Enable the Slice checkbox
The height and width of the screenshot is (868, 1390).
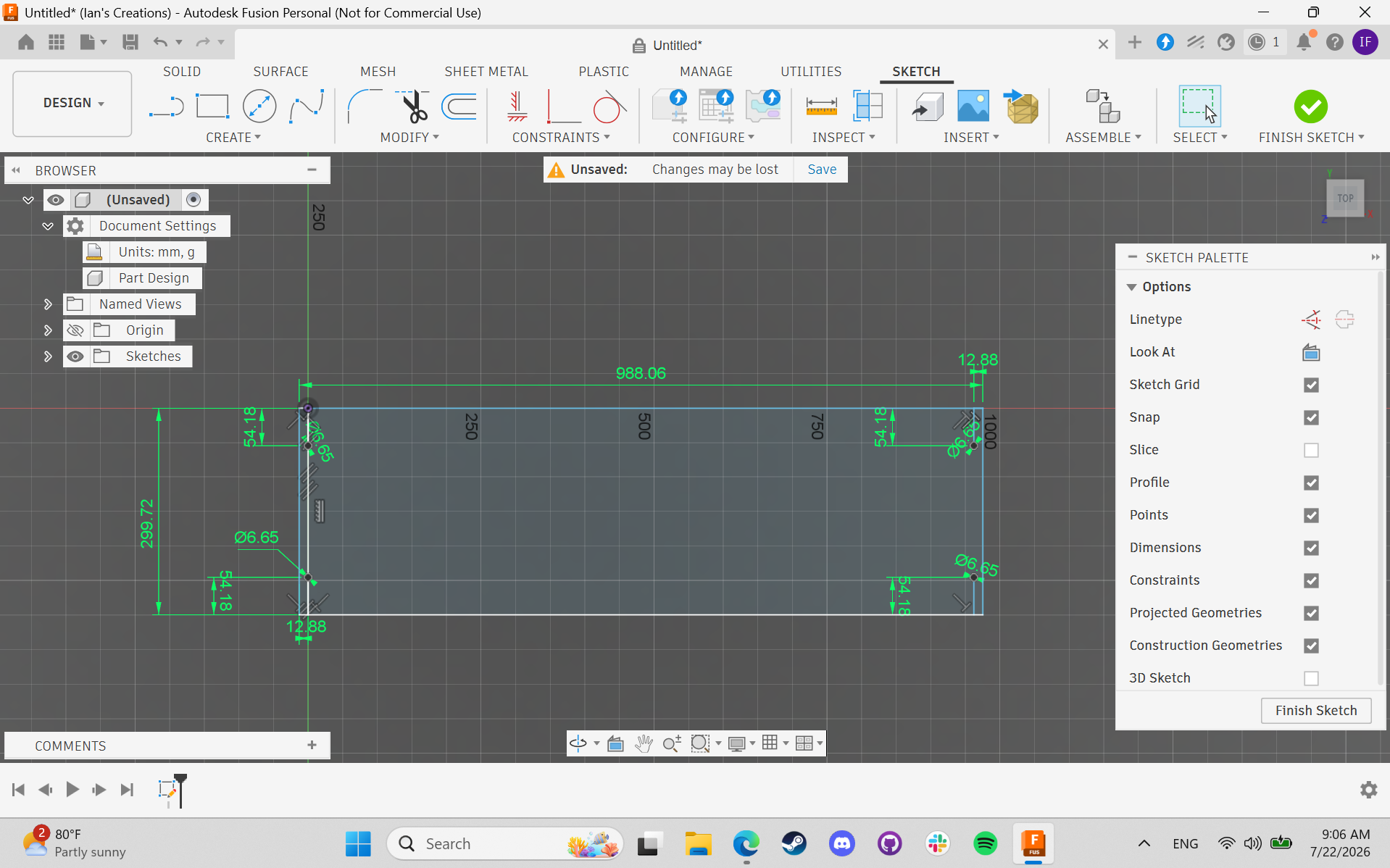[1311, 450]
